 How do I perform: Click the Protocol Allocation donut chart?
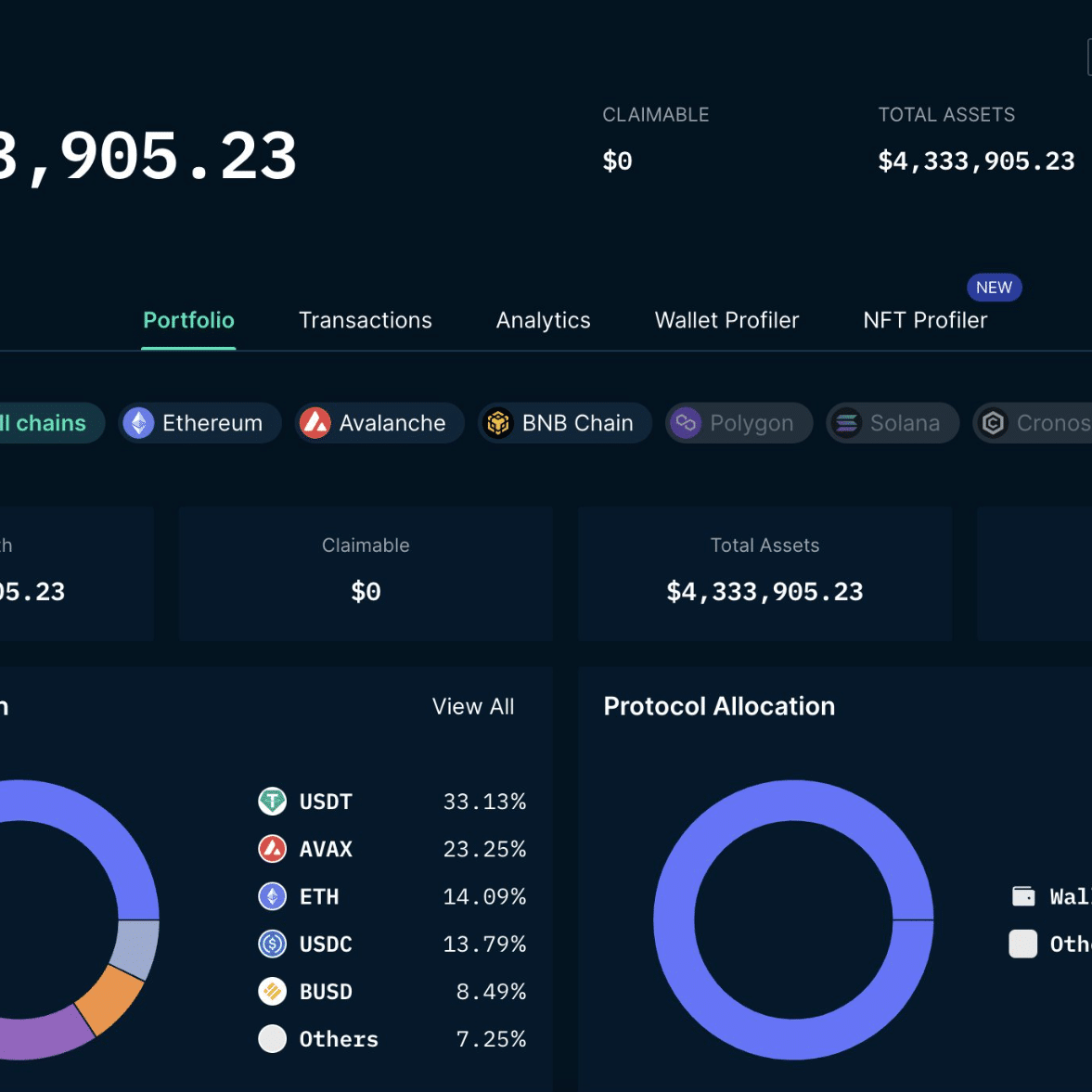tap(793, 920)
